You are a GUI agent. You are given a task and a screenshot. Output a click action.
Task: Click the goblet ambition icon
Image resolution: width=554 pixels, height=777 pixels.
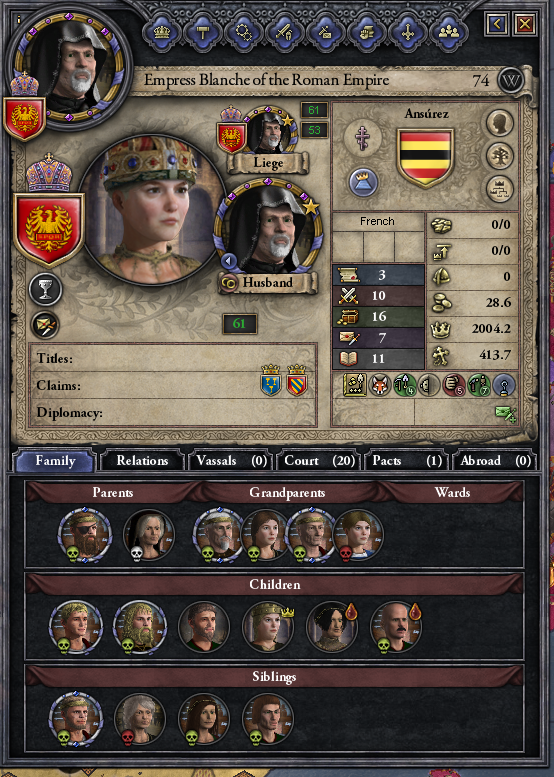46,289
